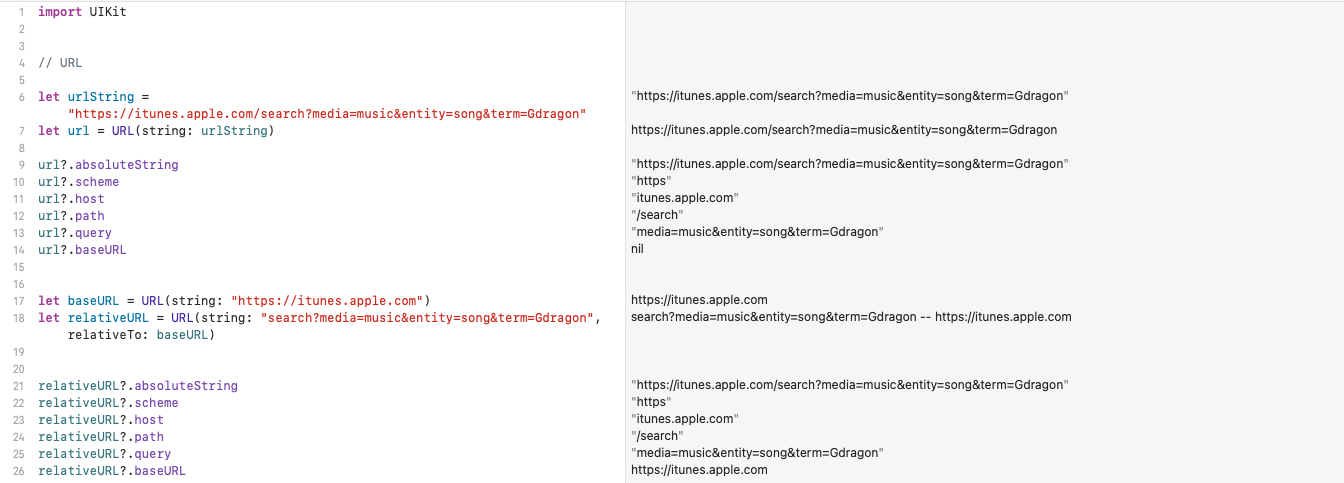
Task: Click the result containing "-- https://itunes.apple.com"
Action: pos(851,317)
